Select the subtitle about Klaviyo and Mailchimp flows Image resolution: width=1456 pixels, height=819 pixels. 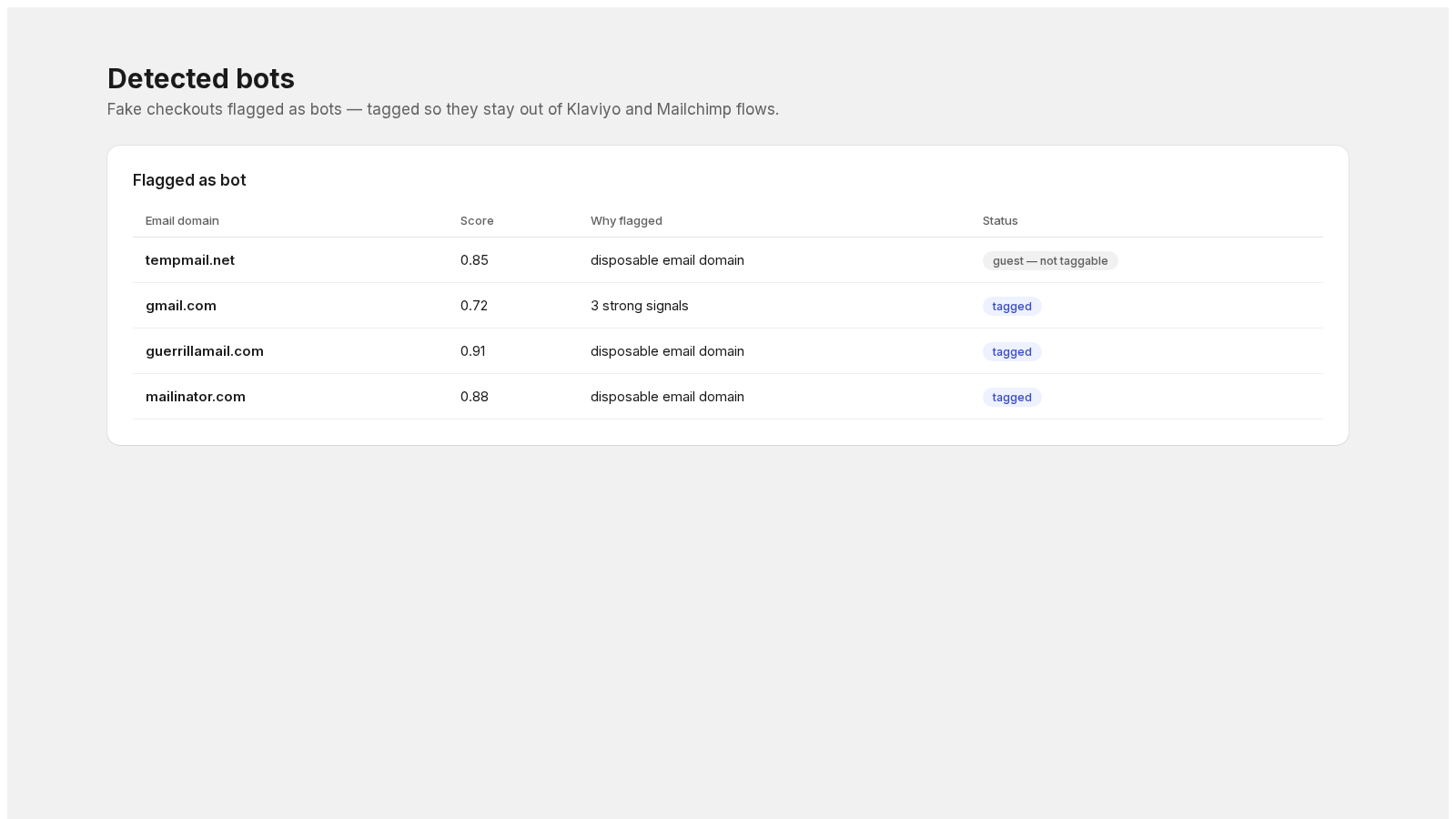pyautogui.click(x=443, y=109)
